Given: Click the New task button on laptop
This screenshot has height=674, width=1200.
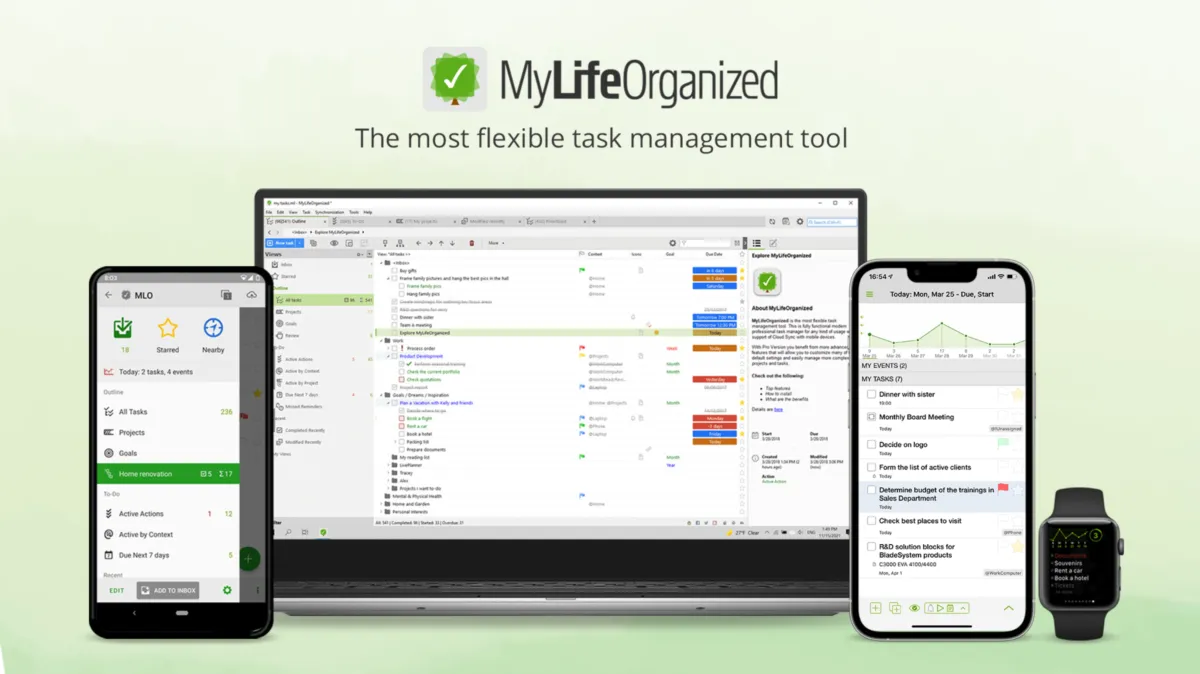Looking at the screenshot, I should pos(281,243).
